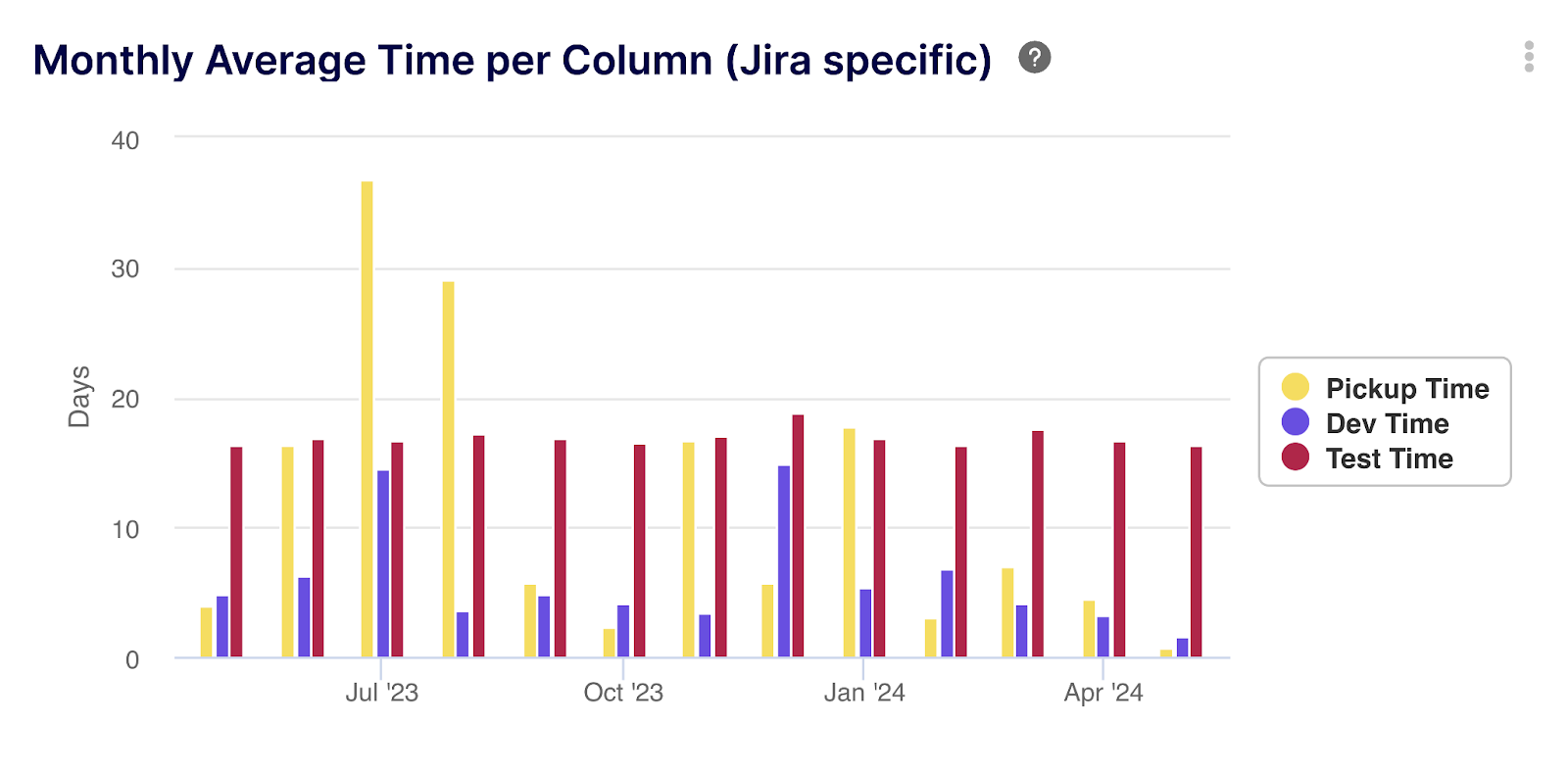Click the purple Dev Time legend dot
Image resolution: width=1568 pixels, height=773 pixels.
click(x=1295, y=422)
